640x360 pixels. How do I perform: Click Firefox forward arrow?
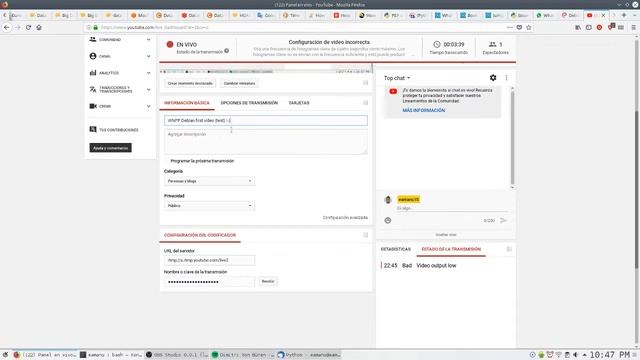pyautogui.click(x=18, y=27)
